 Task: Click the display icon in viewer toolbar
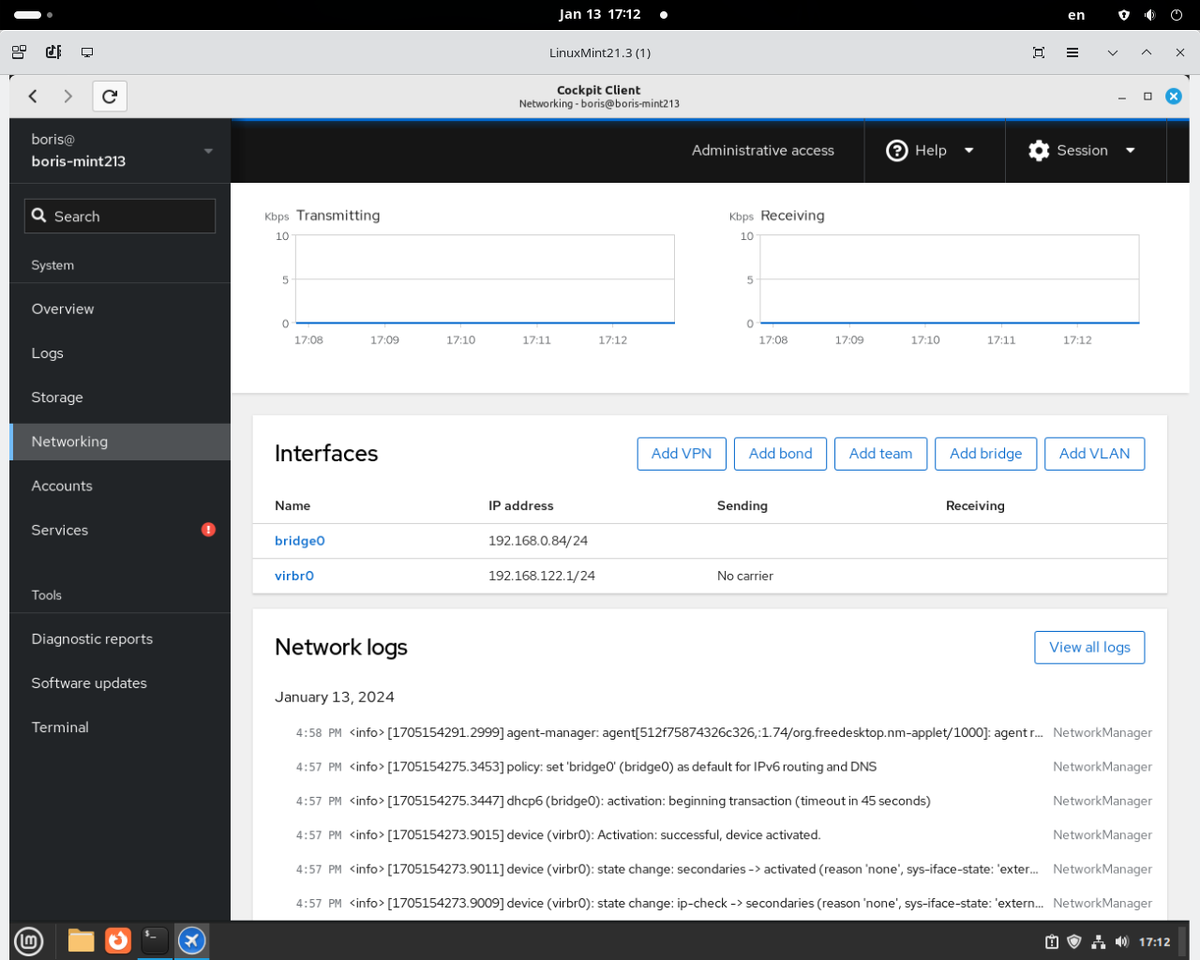click(x=87, y=51)
